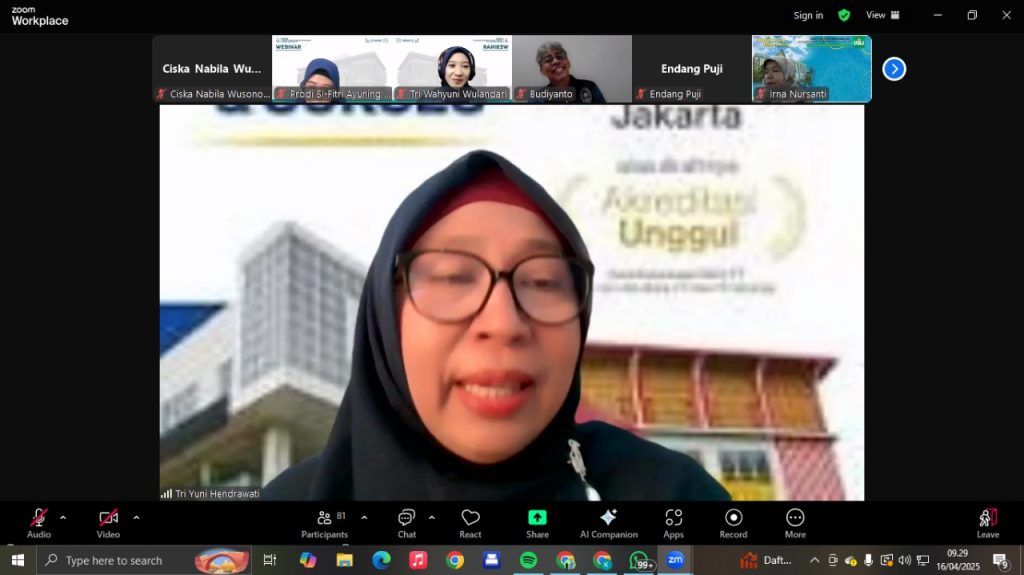Open AI Companion
Viewport: 1024px width, 575px height.
[x=609, y=523]
